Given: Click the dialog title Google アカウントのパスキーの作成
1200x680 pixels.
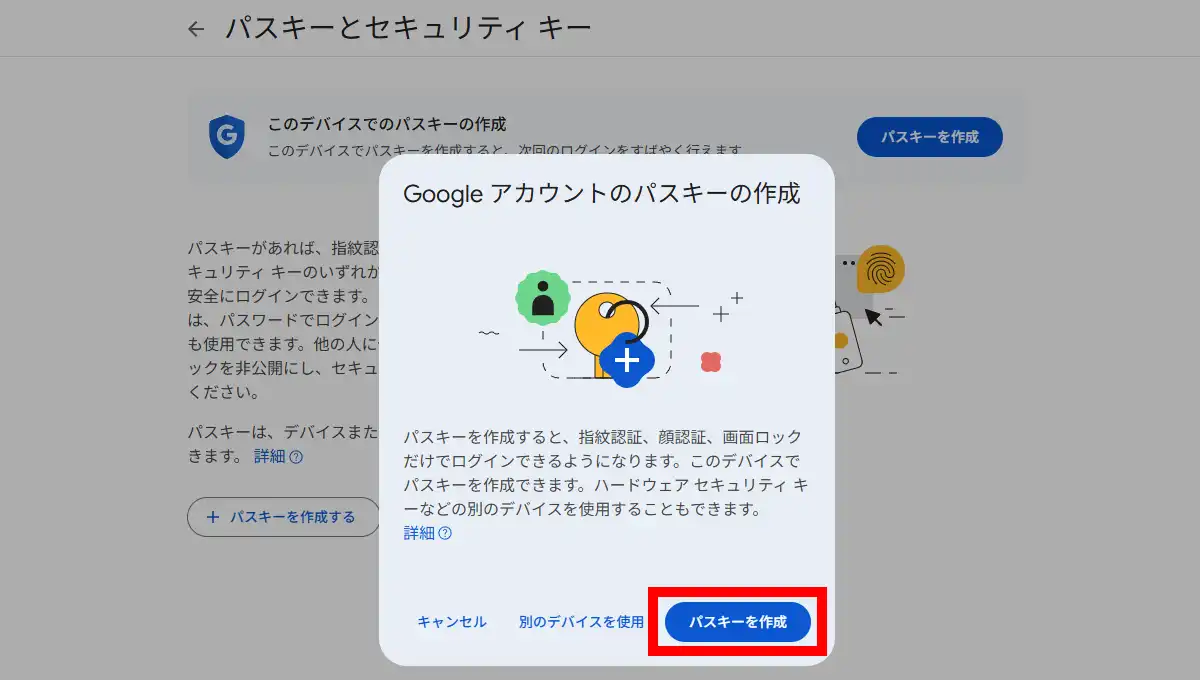Looking at the screenshot, I should pyautogui.click(x=602, y=194).
